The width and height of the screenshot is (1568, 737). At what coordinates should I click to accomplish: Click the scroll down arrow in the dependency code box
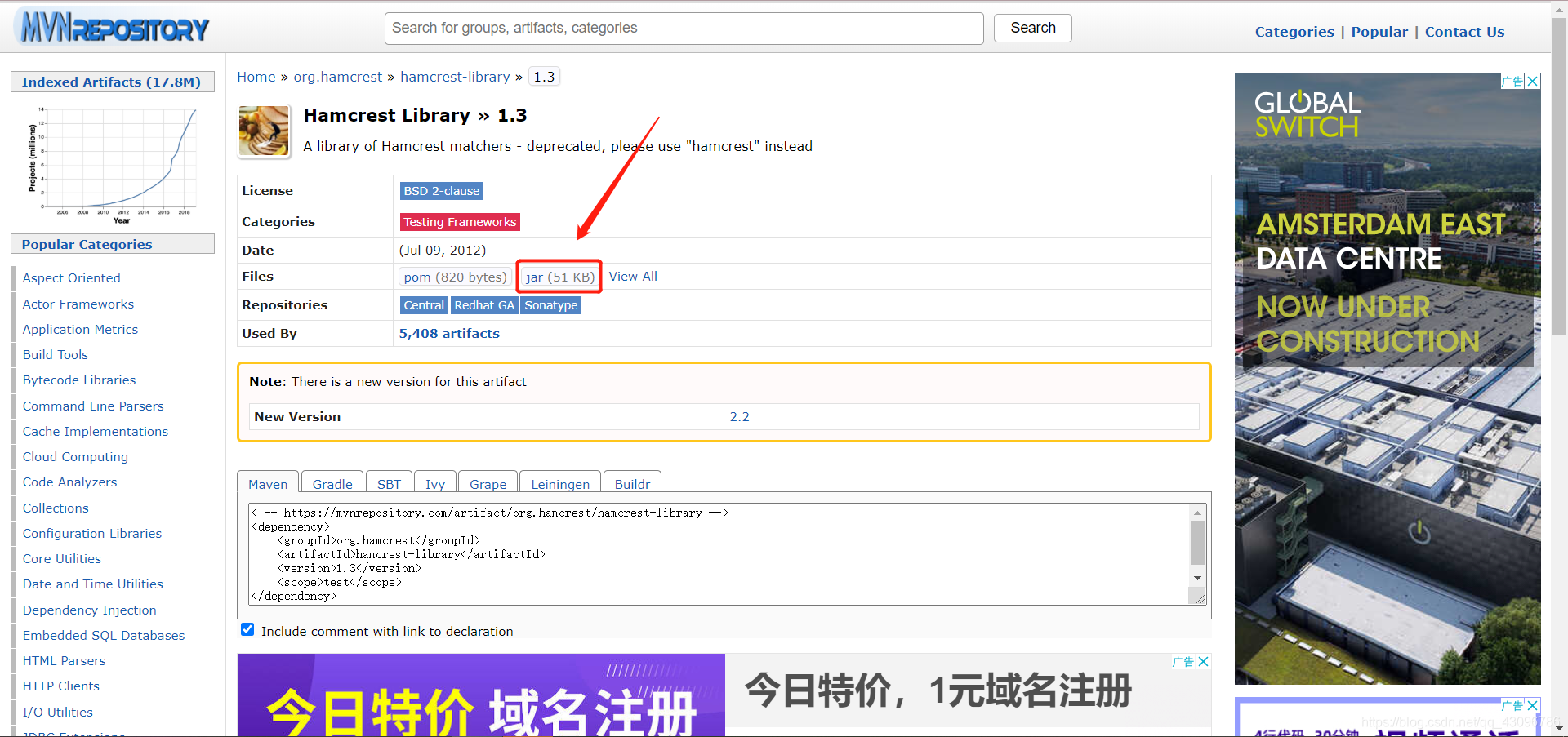click(x=1197, y=578)
